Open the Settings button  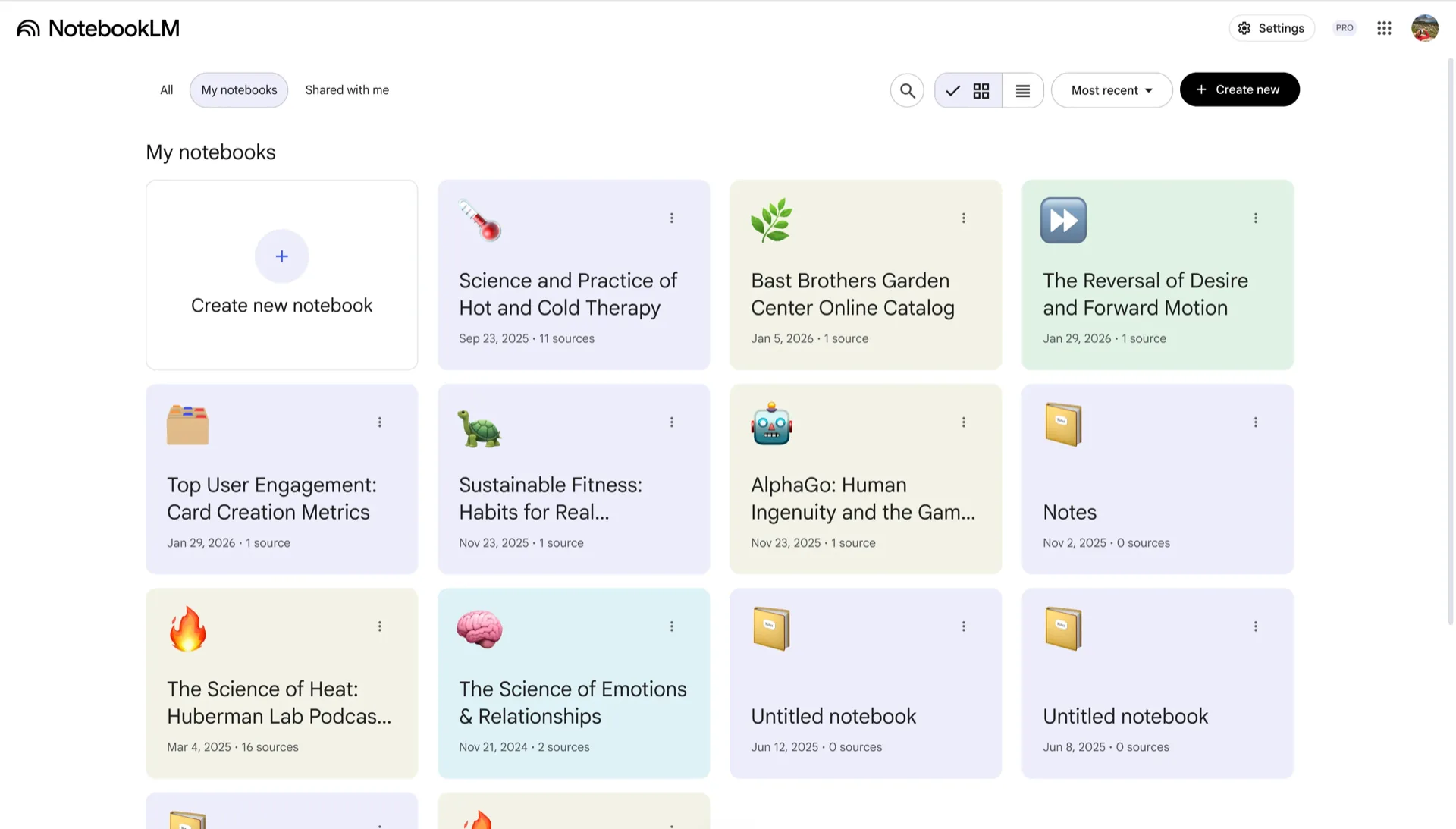click(1272, 28)
